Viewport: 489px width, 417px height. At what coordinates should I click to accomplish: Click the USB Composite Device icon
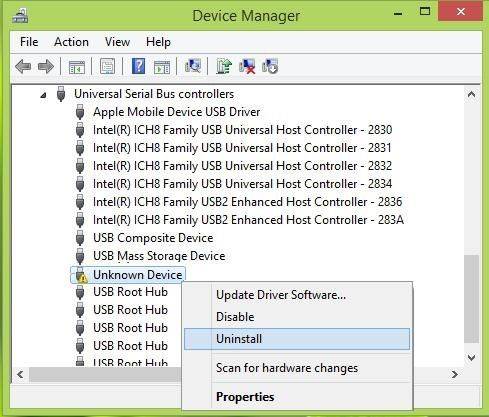(x=80, y=238)
